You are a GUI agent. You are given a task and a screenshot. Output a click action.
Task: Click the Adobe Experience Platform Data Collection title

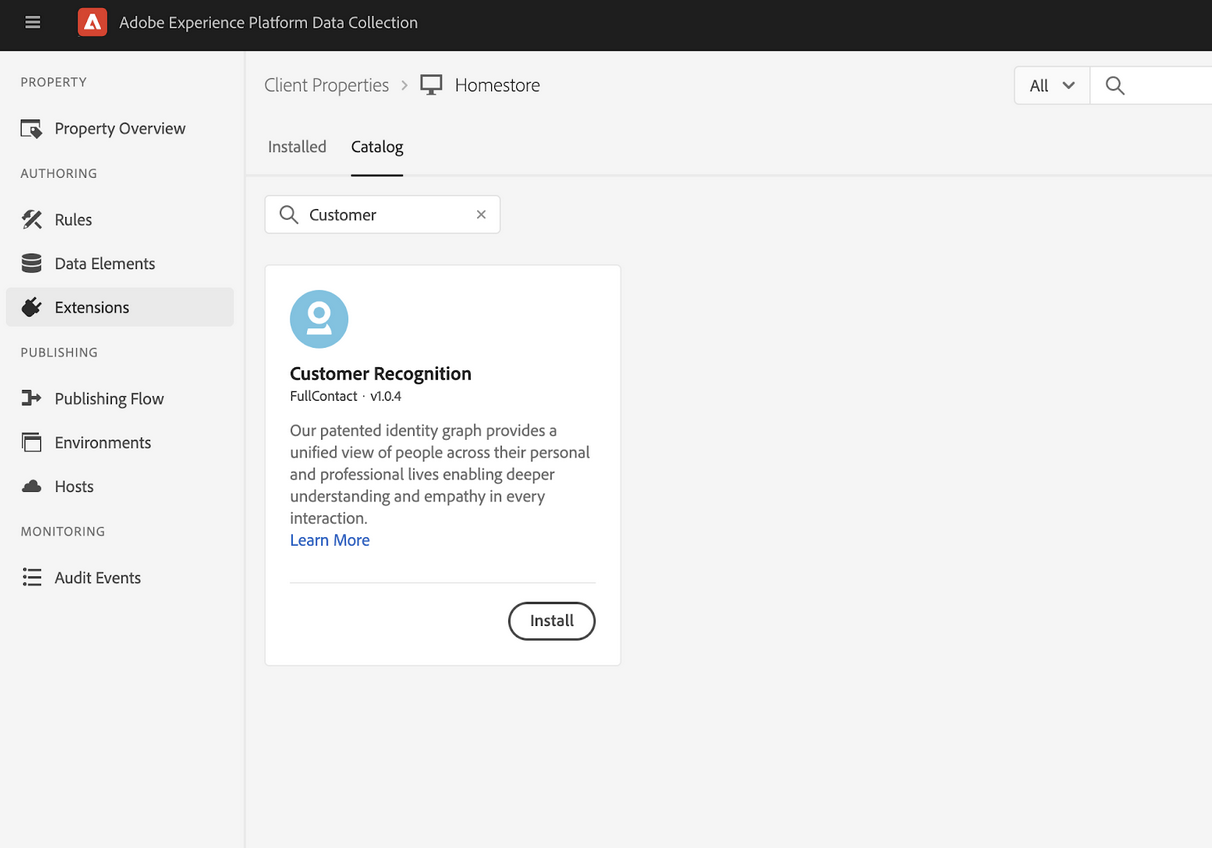click(268, 22)
